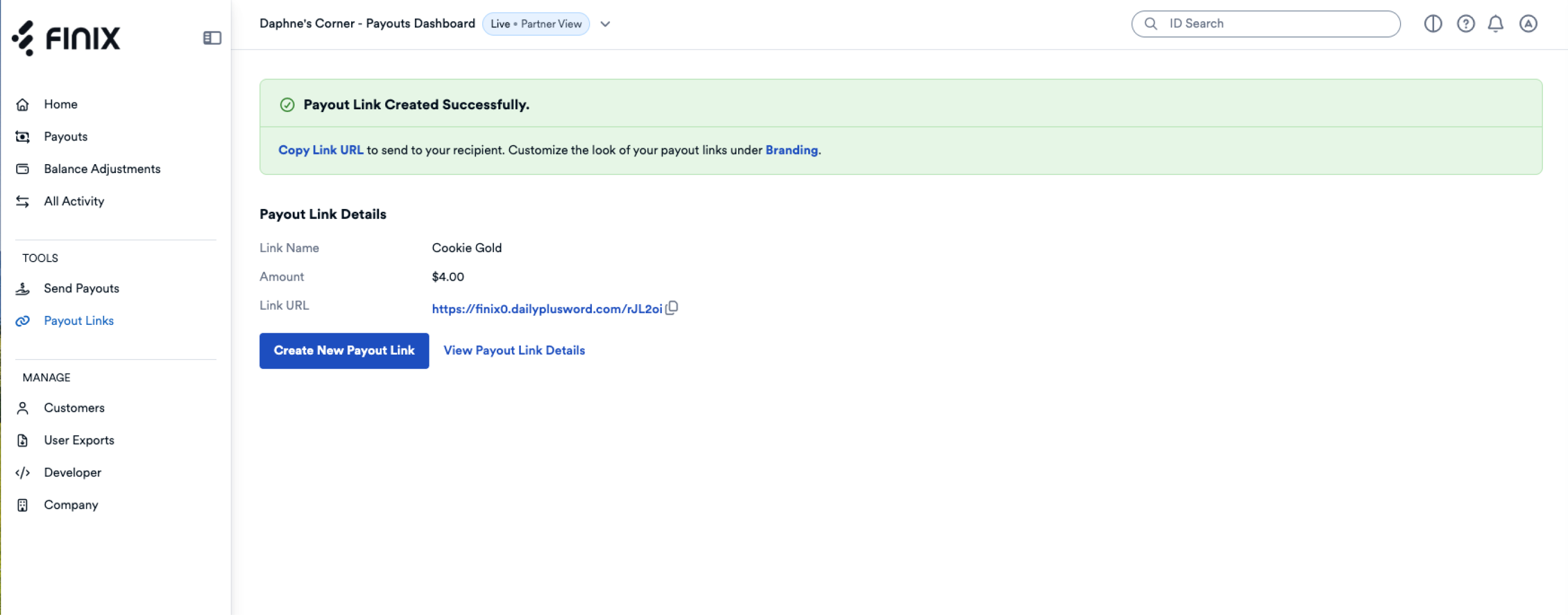Focus the ID Search field
The width and height of the screenshot is (1568, 615).
point(1266,24)
